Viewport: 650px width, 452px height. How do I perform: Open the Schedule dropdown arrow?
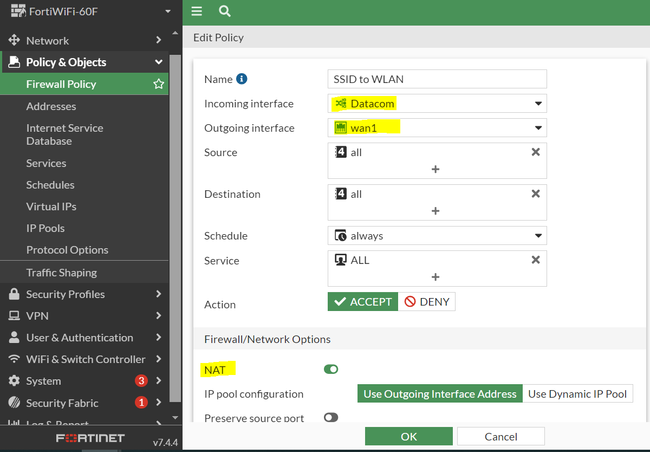point(538,236)
